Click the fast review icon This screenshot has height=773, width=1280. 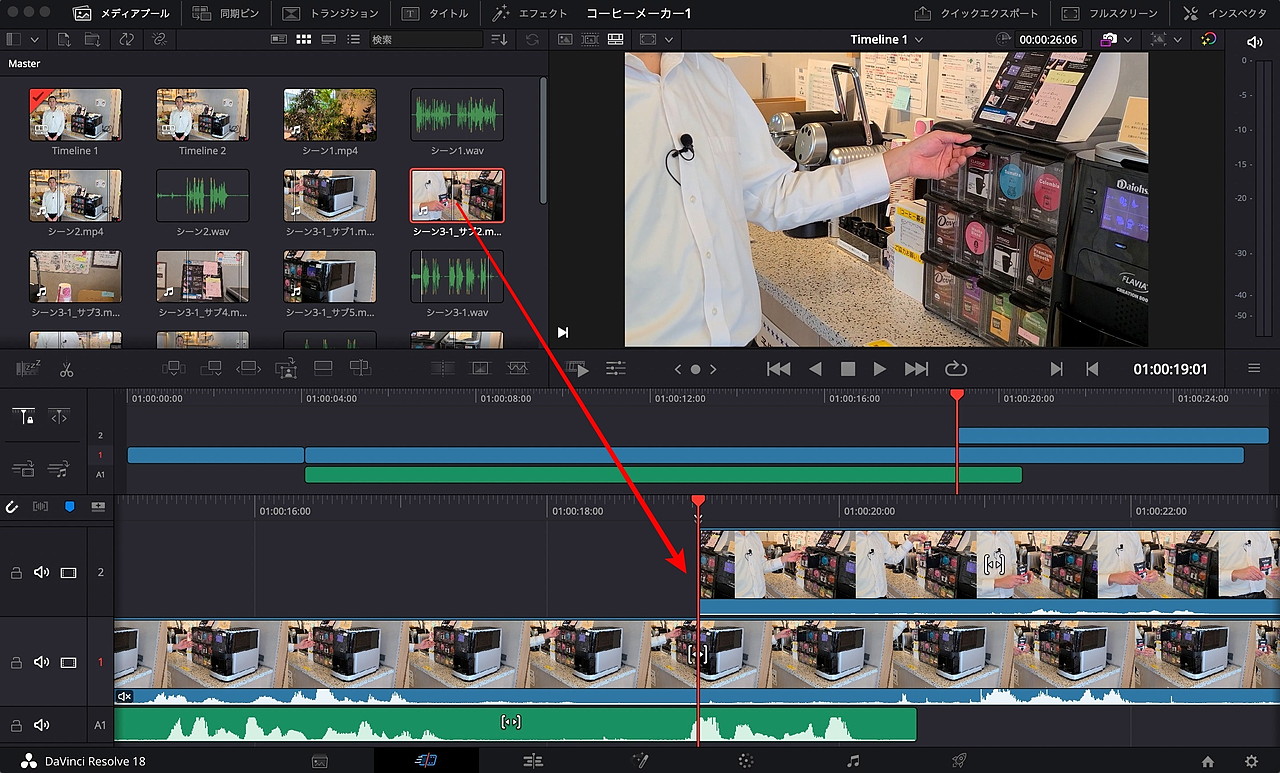pos(578,369)
